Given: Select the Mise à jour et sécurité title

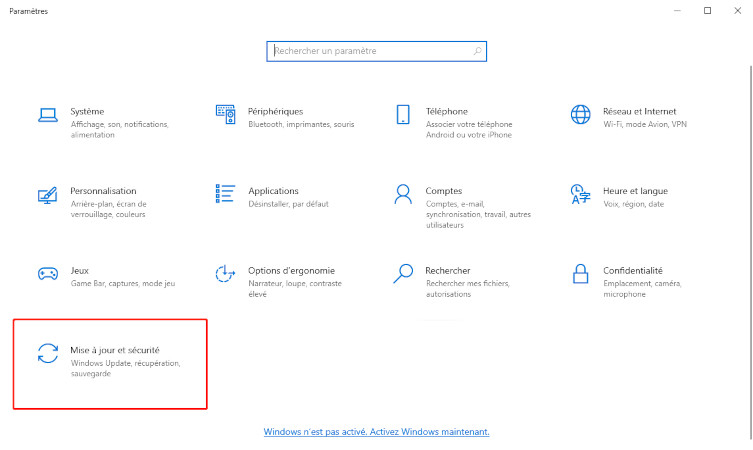Looking at the screenshot, I should click(115, 350).
